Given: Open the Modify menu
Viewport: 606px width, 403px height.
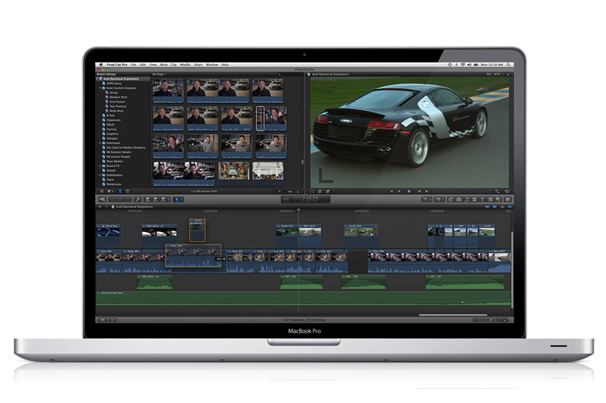Looking at the screenshot, I should (185, 65).
